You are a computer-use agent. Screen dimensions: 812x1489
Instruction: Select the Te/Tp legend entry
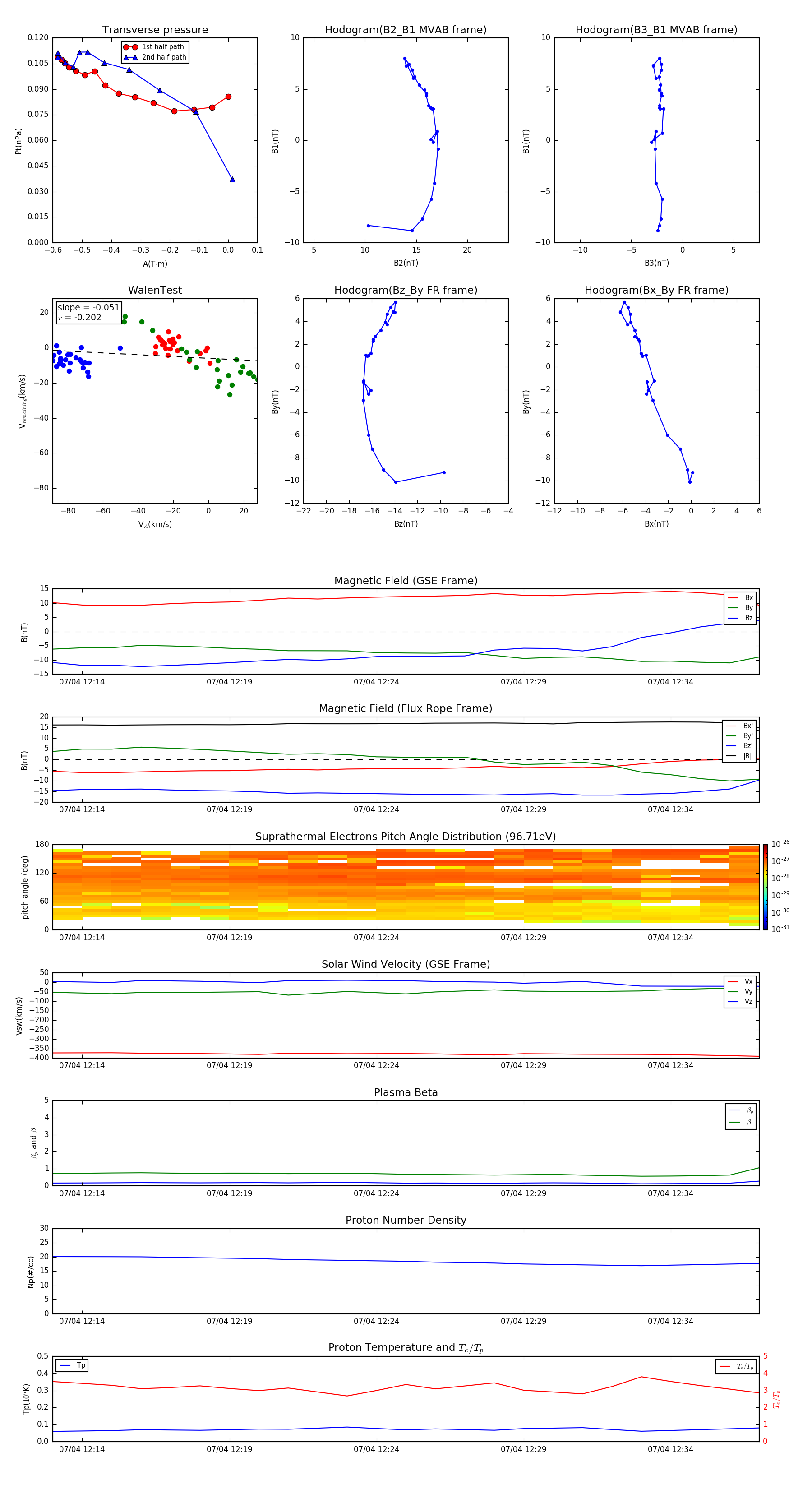[x=736, y=1366]
